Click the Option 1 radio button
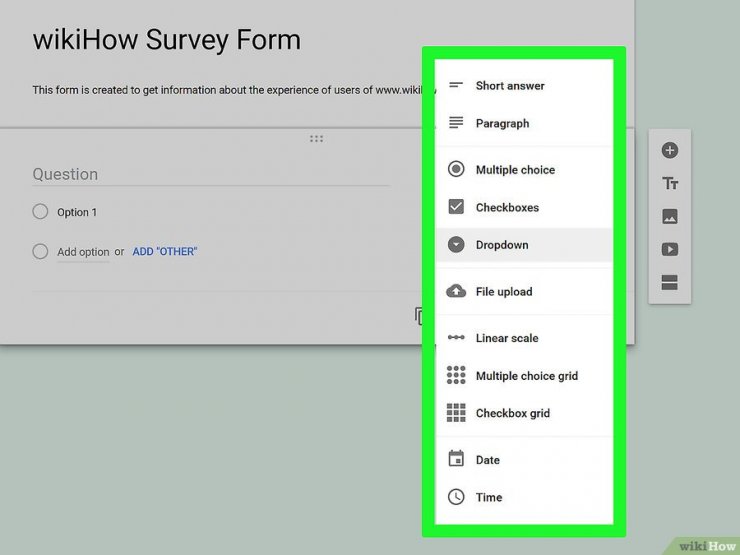The image size is (740, 555). [x=40, y=211]
